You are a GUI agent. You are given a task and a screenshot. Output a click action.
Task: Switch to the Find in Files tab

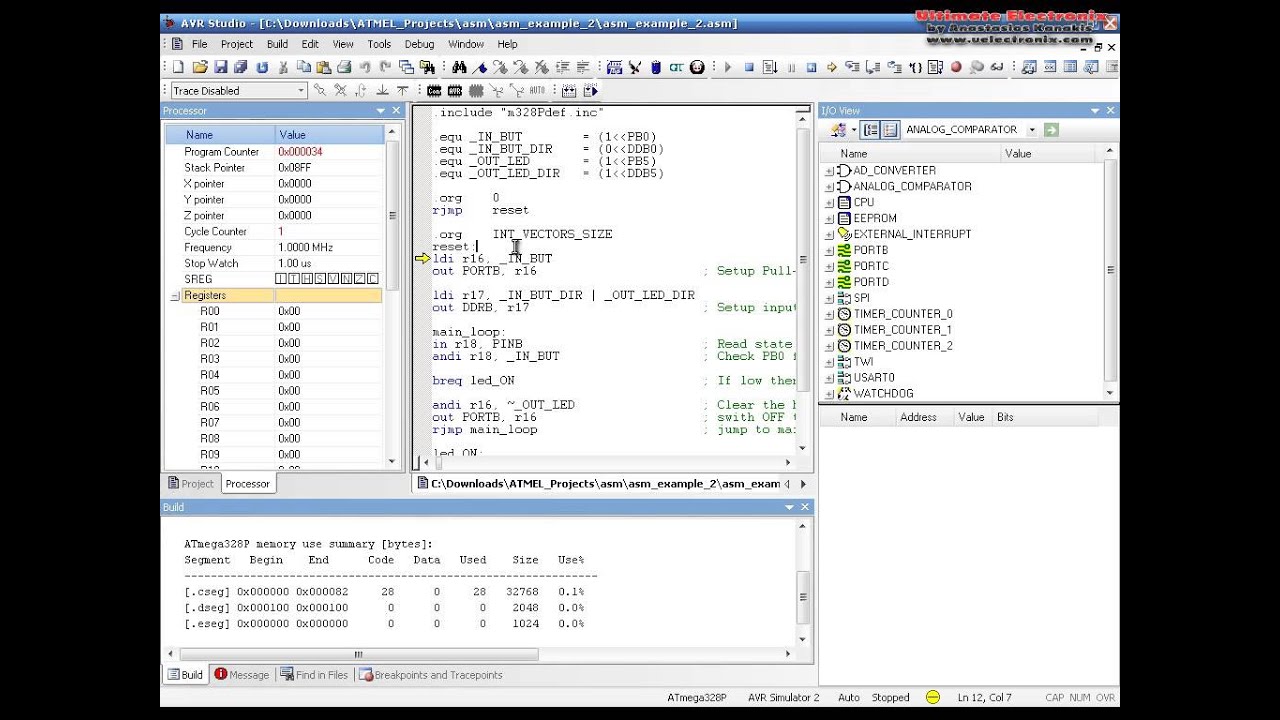(x=314, y=675)
